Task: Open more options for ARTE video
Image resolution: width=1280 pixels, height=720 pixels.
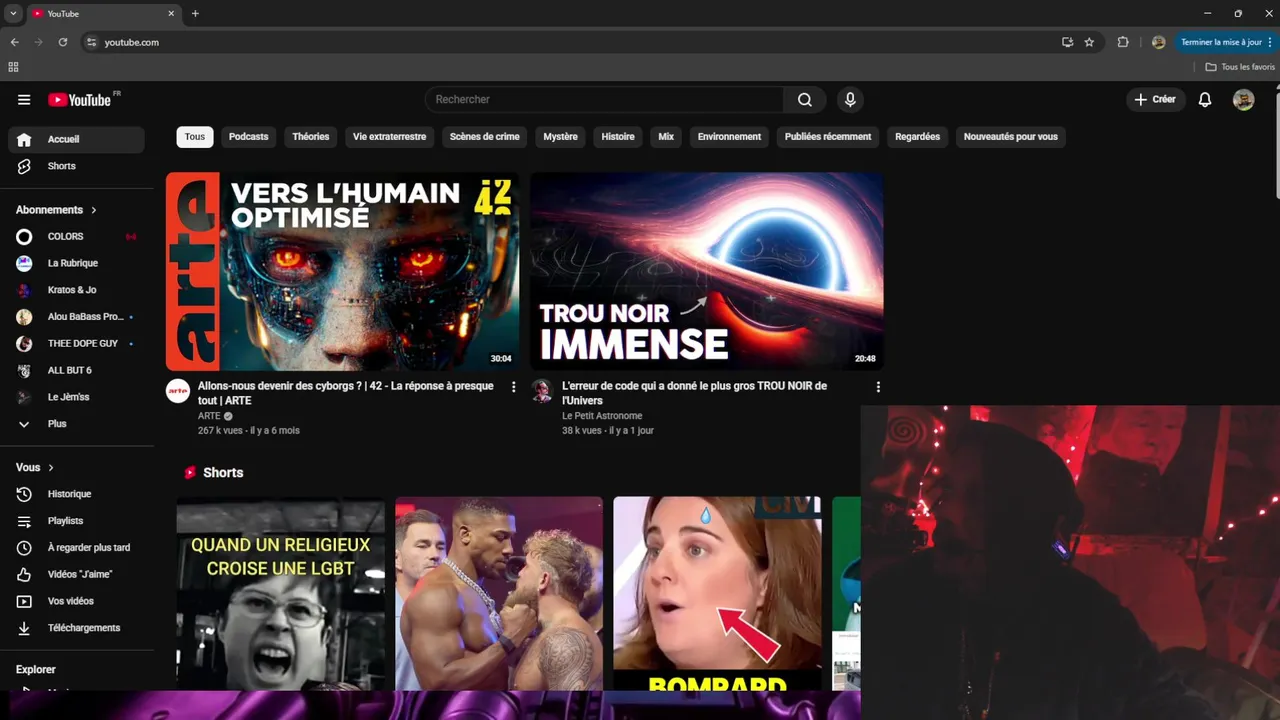Action: [x=514, y=387]
